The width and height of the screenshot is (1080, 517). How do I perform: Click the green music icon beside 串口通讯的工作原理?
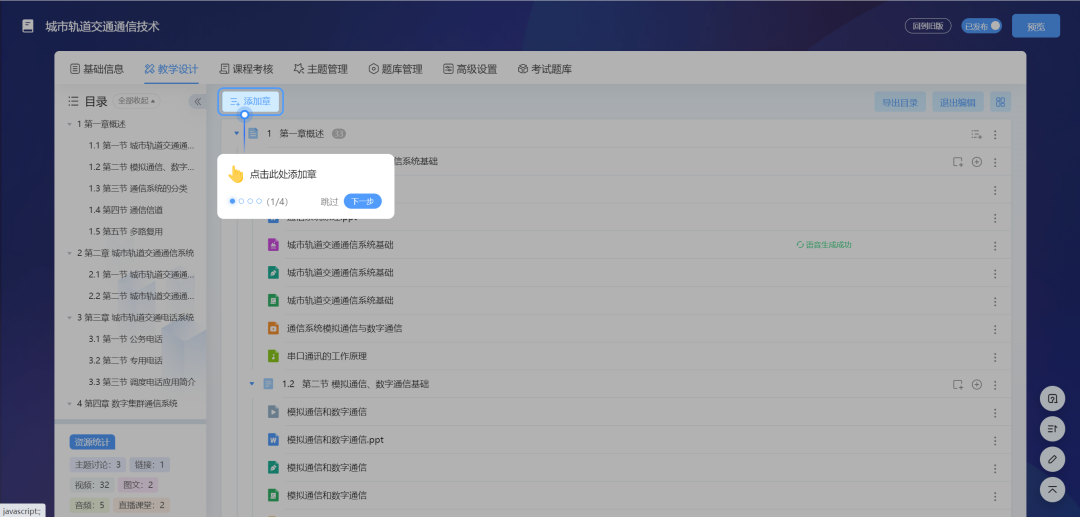[273, 356]
